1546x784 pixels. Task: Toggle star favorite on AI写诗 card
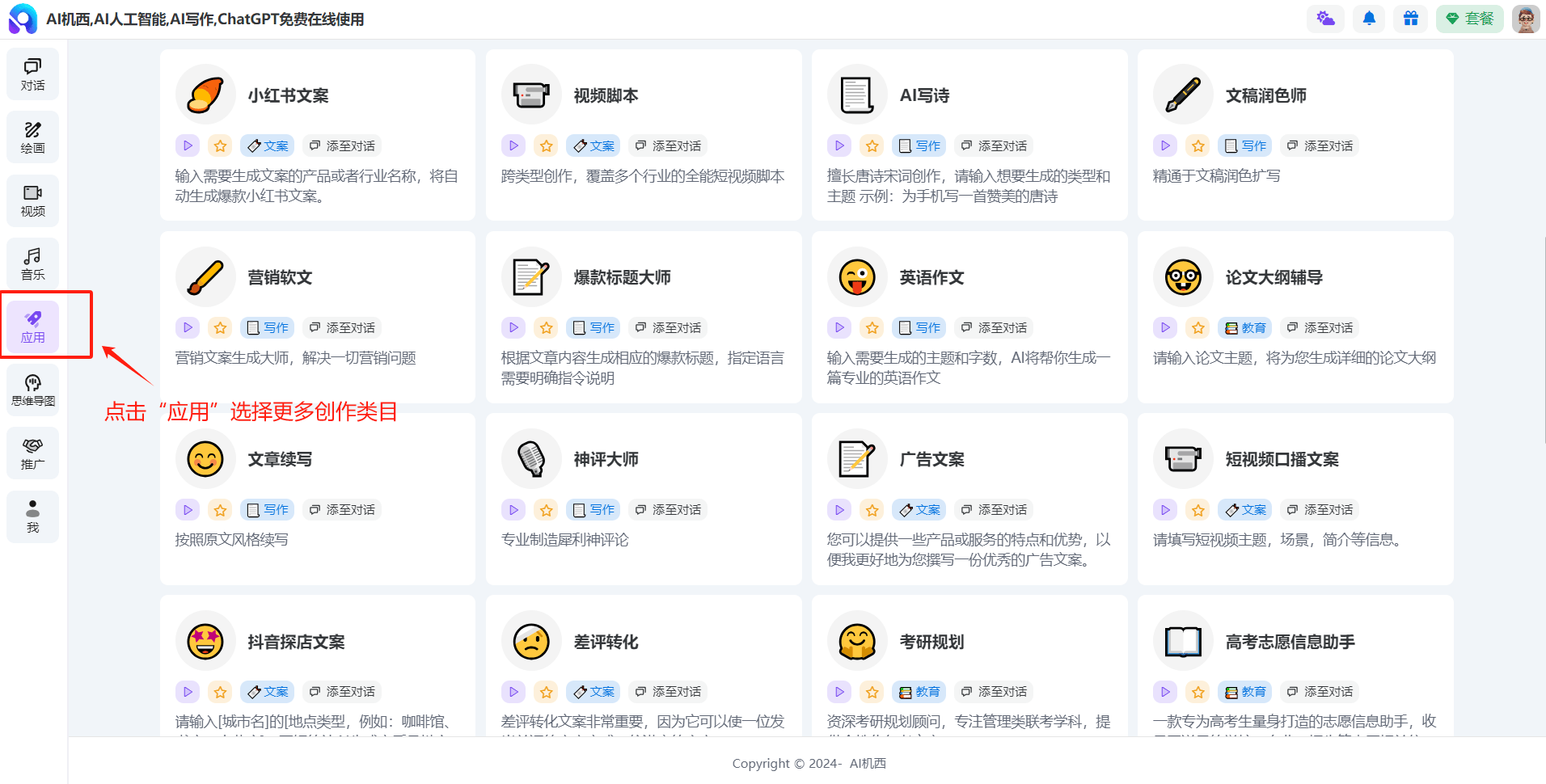[x=872, y=146]
